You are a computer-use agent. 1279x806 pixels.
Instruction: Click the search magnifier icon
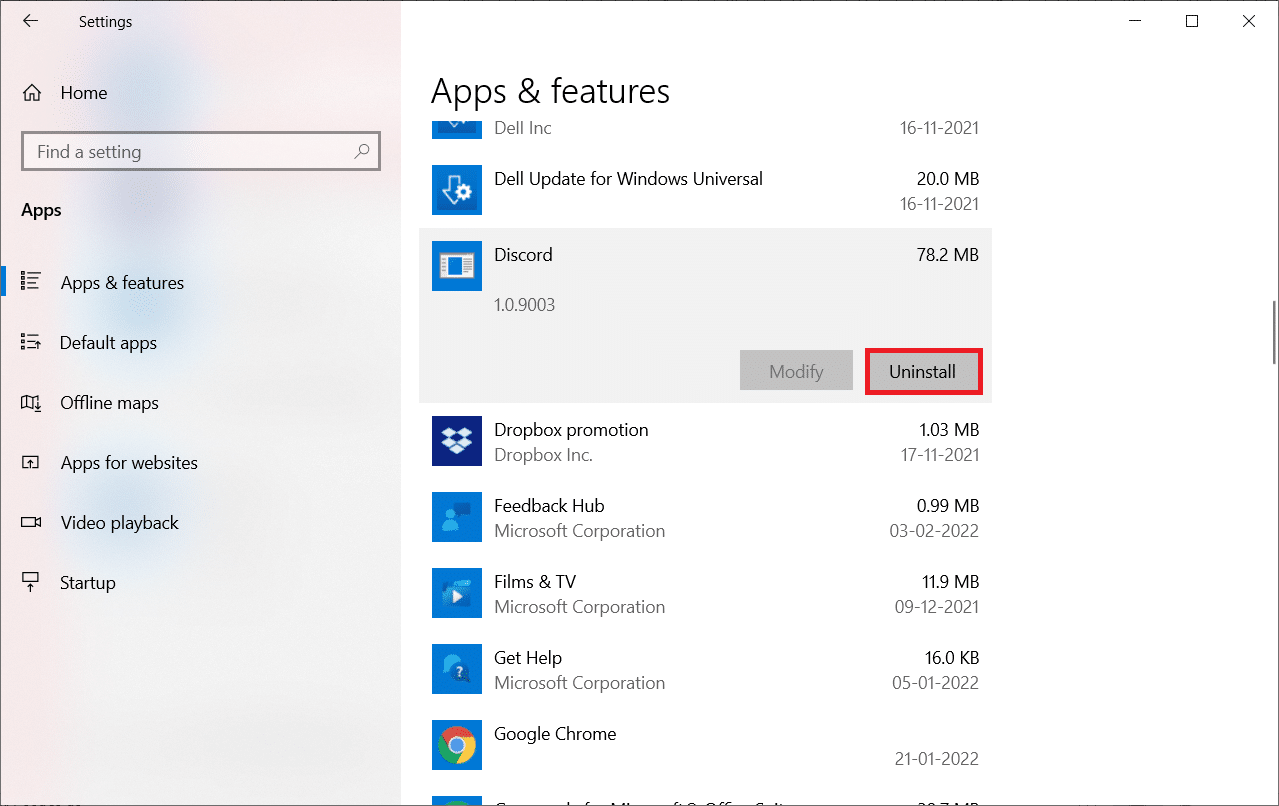point(362,152)
